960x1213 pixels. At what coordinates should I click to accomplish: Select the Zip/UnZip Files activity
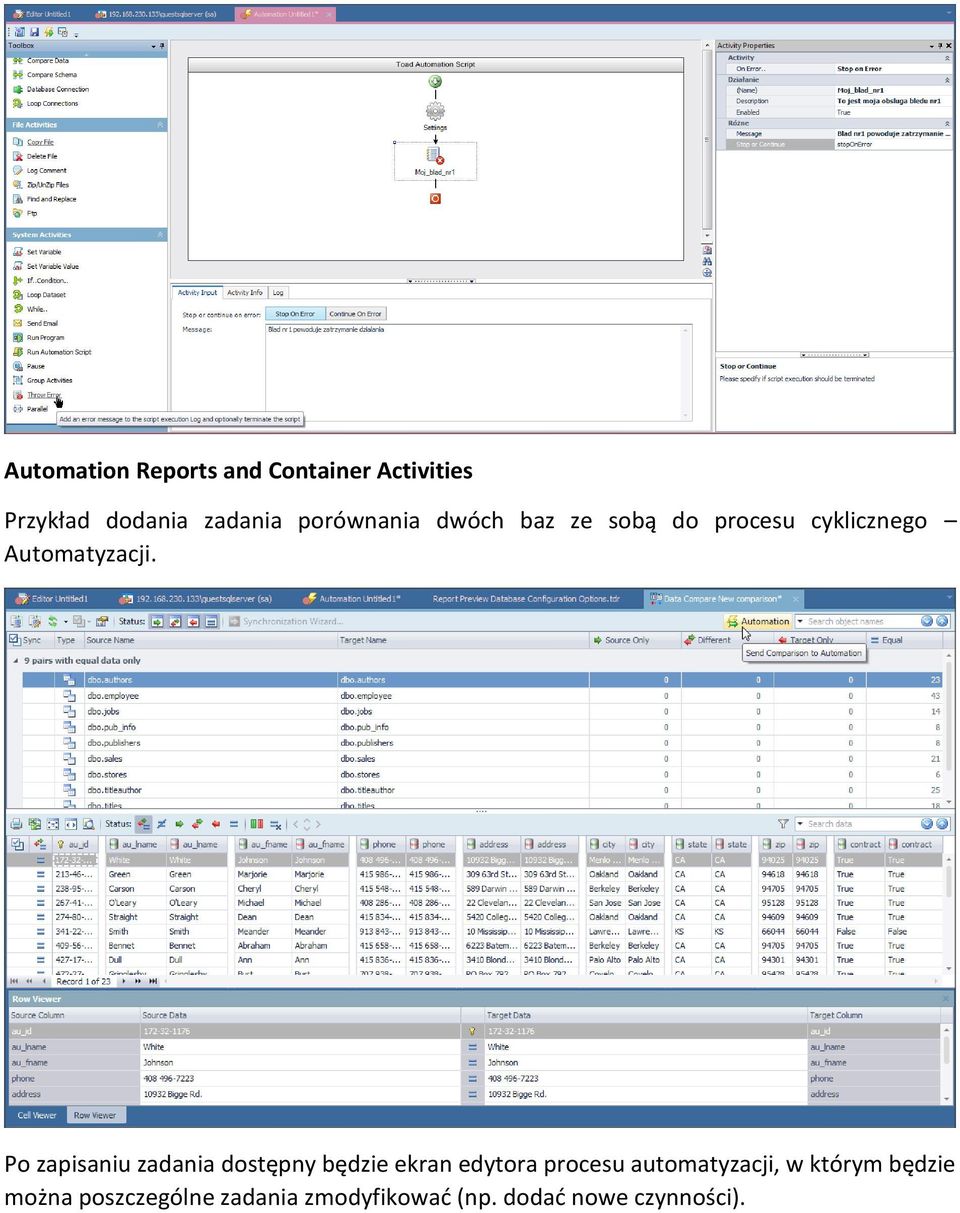point(40,185)
